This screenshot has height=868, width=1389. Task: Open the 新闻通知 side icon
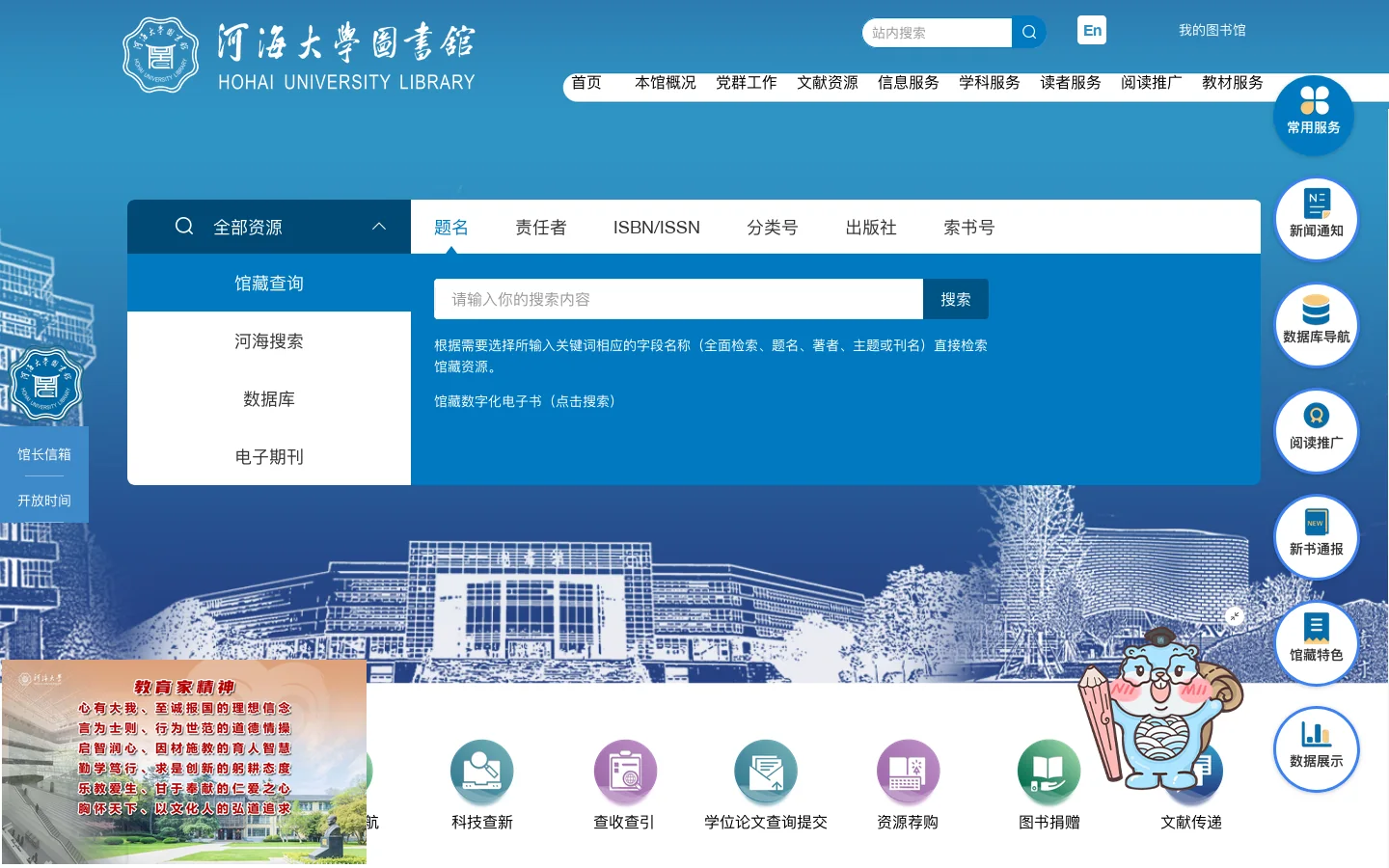point(1317,219)
